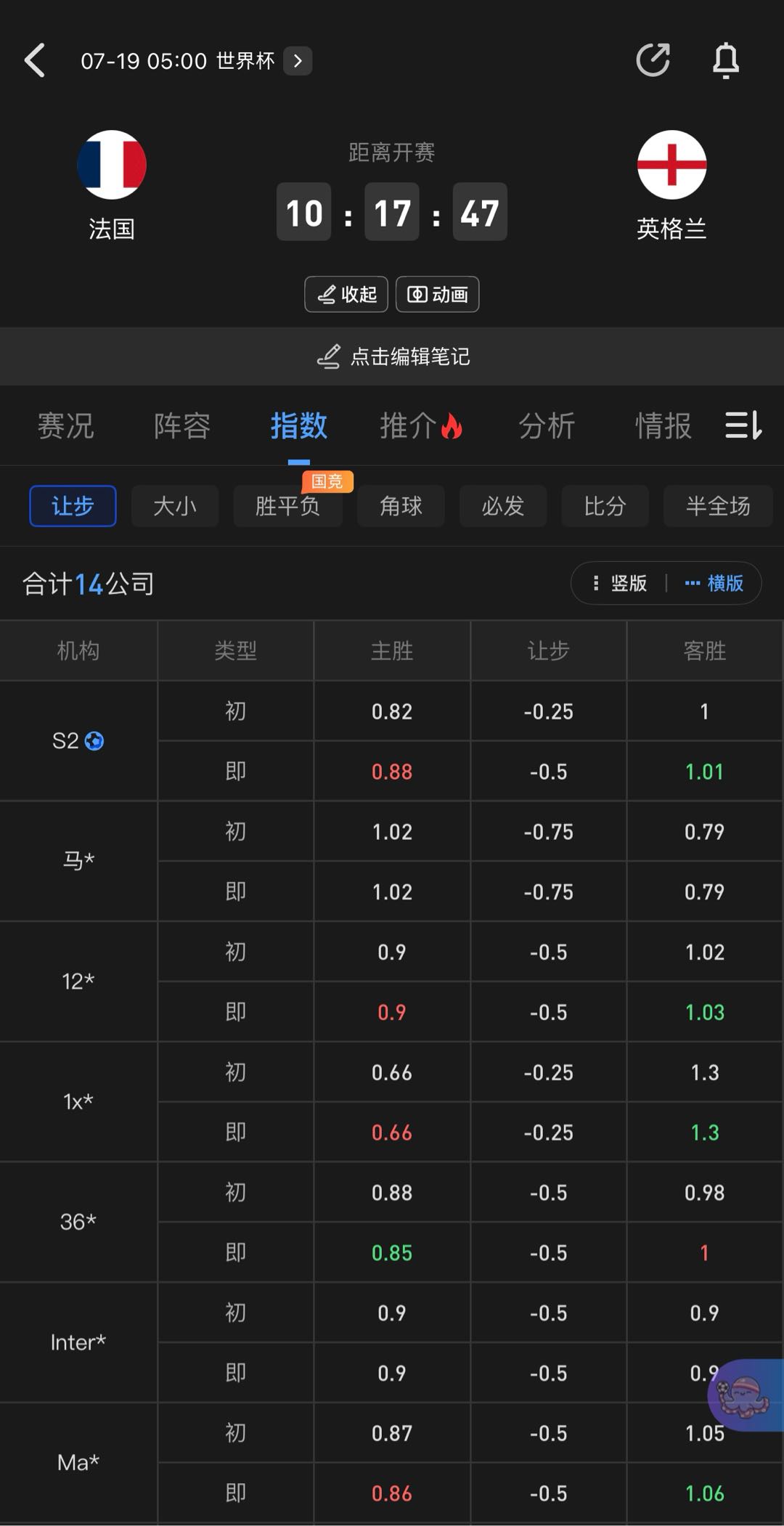Tap 12* current away odds 1.03
Screen dimensions: 784x1526
tap(705, 1012)
